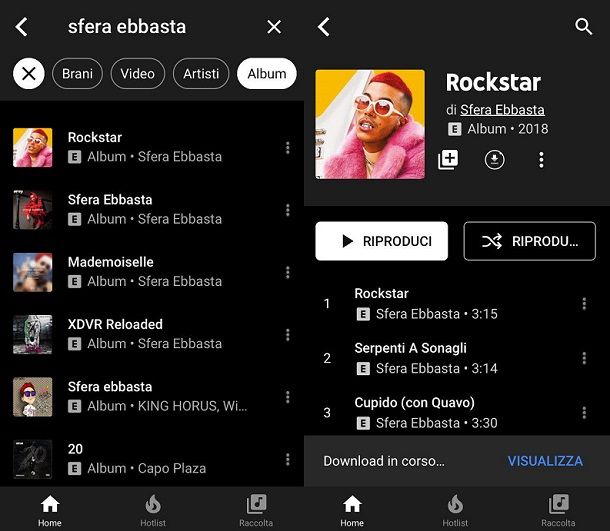Image resolution: width=610 pixels, height=531 pixels.
Task: Open options for Serpenti A Sonagli track
Action: pos(584,358)
